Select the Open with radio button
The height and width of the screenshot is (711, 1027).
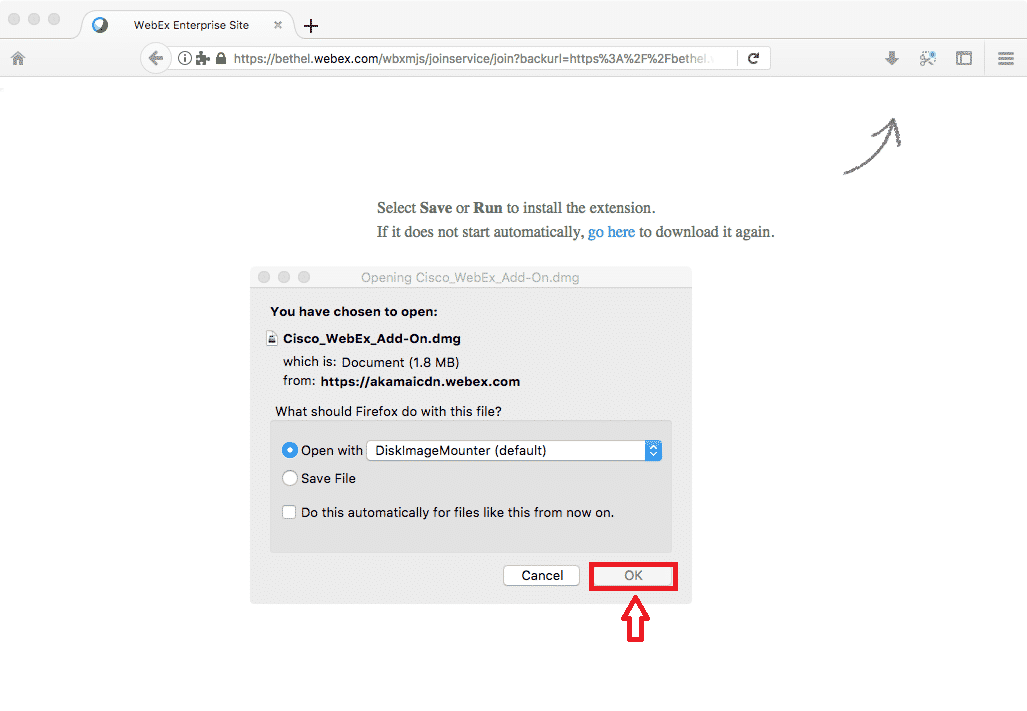click(289, 450)
